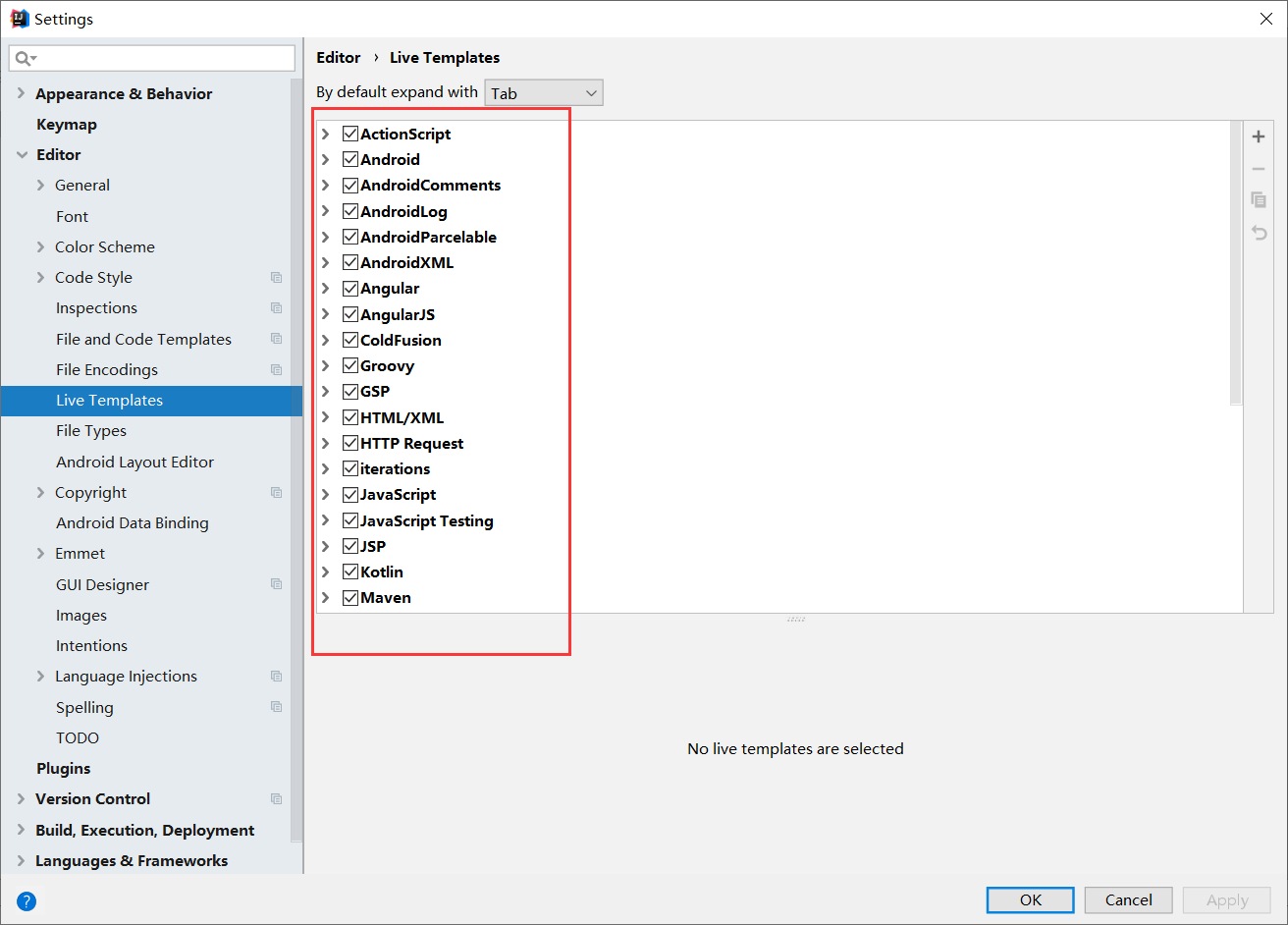Click the remove template minus icon
Screen dimensions: 1288x925
pos(1259,169)
